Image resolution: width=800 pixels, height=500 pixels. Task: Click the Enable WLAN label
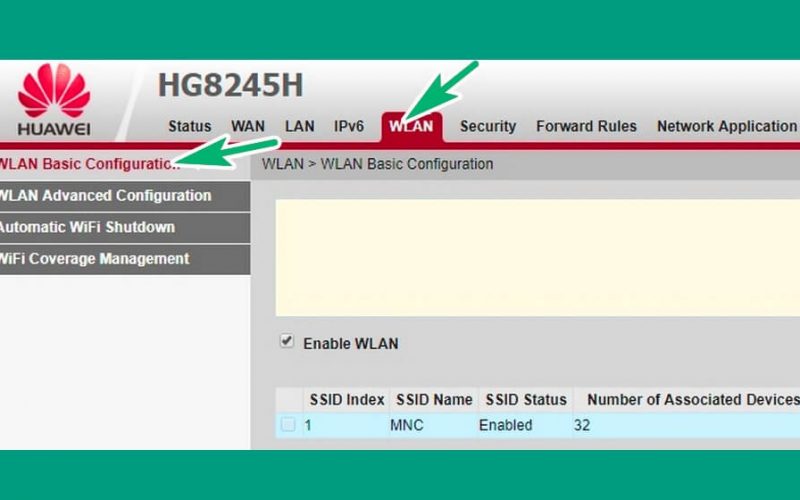tap(351, 344)
